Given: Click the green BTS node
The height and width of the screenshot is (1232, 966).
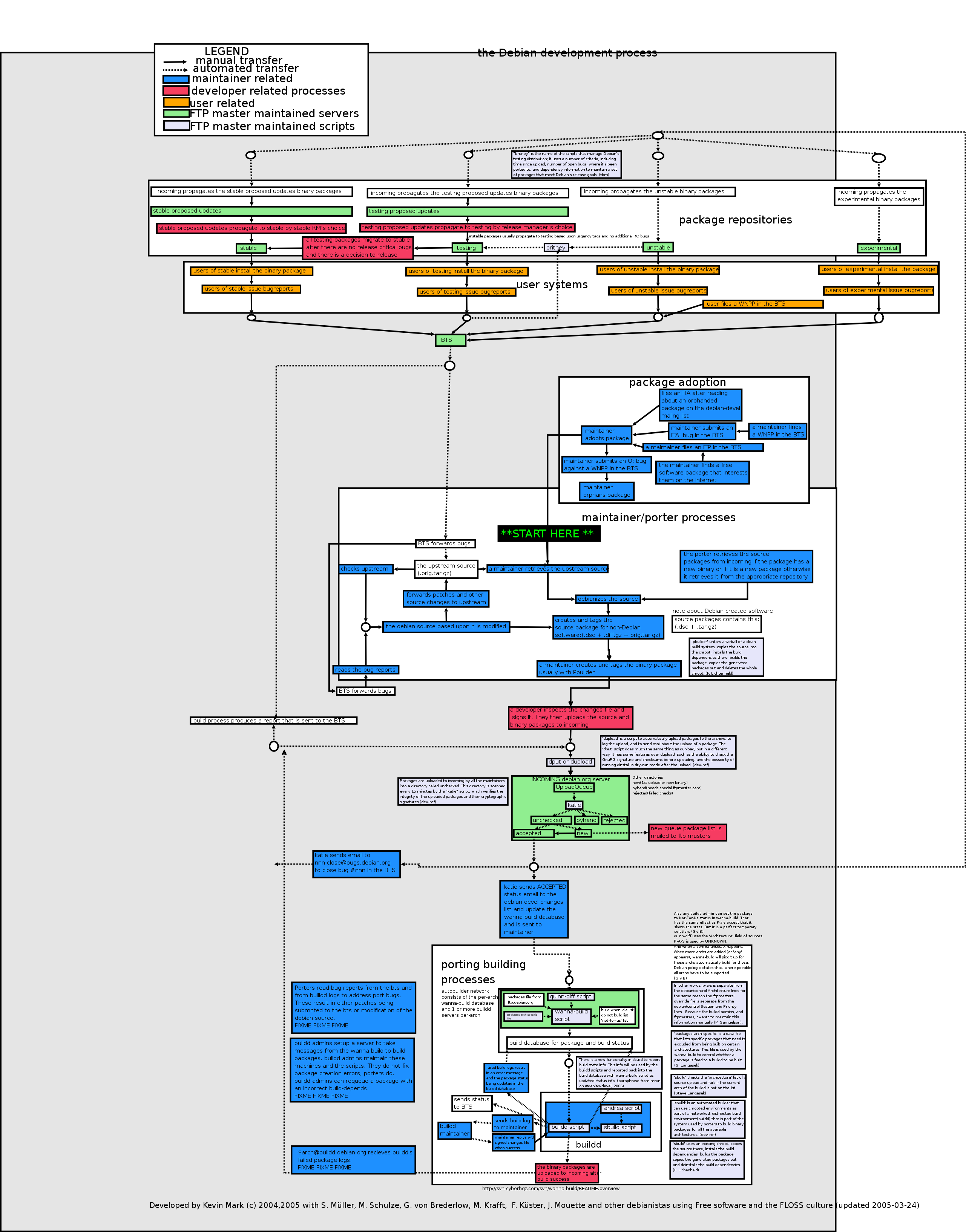Looking at the screenshot, I should click(450, 340).
